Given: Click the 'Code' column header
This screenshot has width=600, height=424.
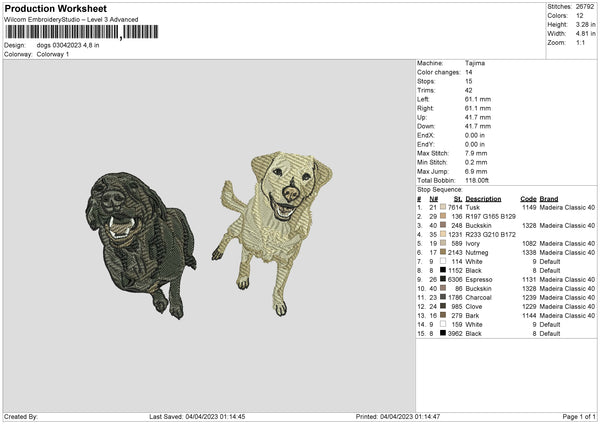Looking at the screenshot, I should (x=528, y=199).
